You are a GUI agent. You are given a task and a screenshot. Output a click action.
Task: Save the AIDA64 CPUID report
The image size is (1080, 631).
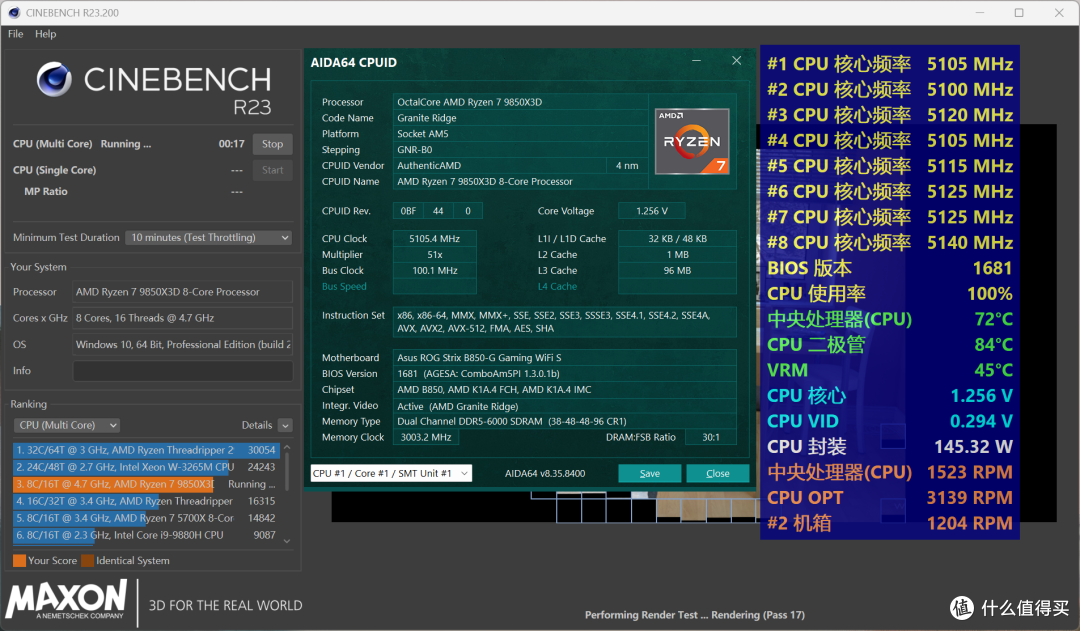[x=650, y=473]
